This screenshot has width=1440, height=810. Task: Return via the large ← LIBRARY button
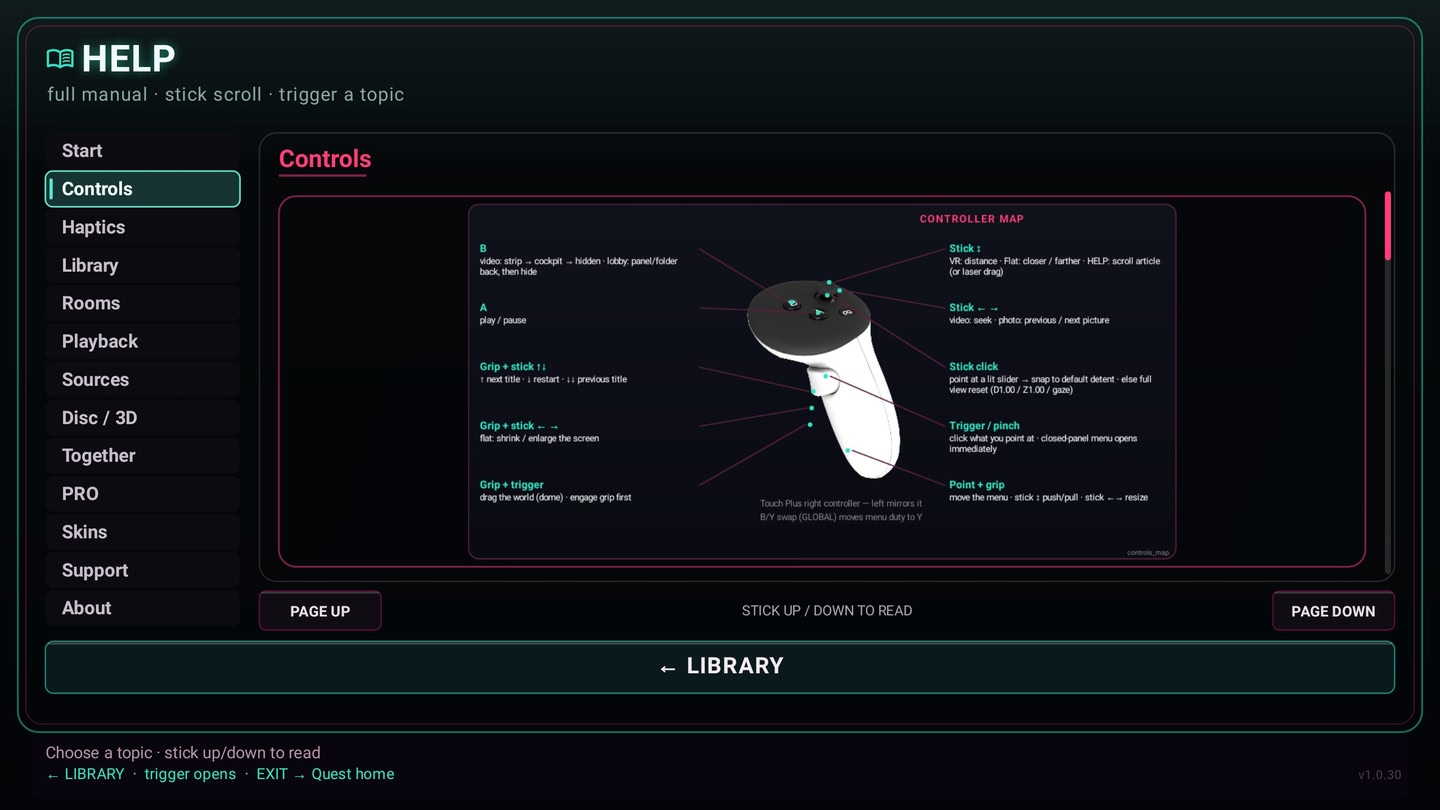click(x=720, y=667)
